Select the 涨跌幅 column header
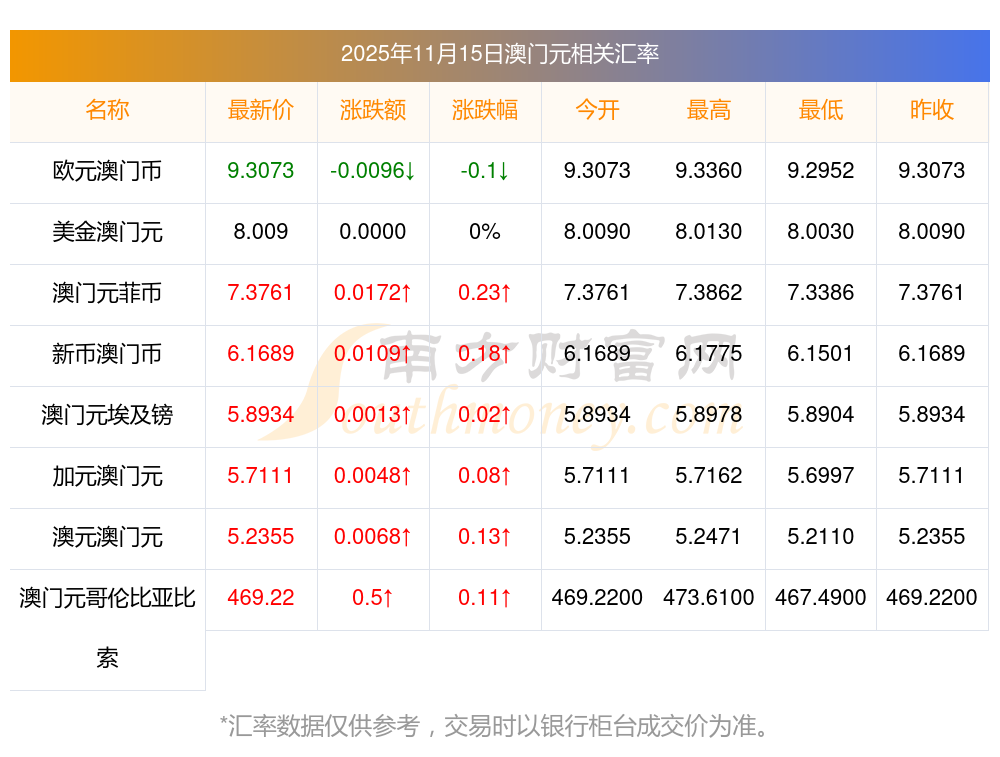The width and height of the screenshot is (1000, 757). point(485,110)
